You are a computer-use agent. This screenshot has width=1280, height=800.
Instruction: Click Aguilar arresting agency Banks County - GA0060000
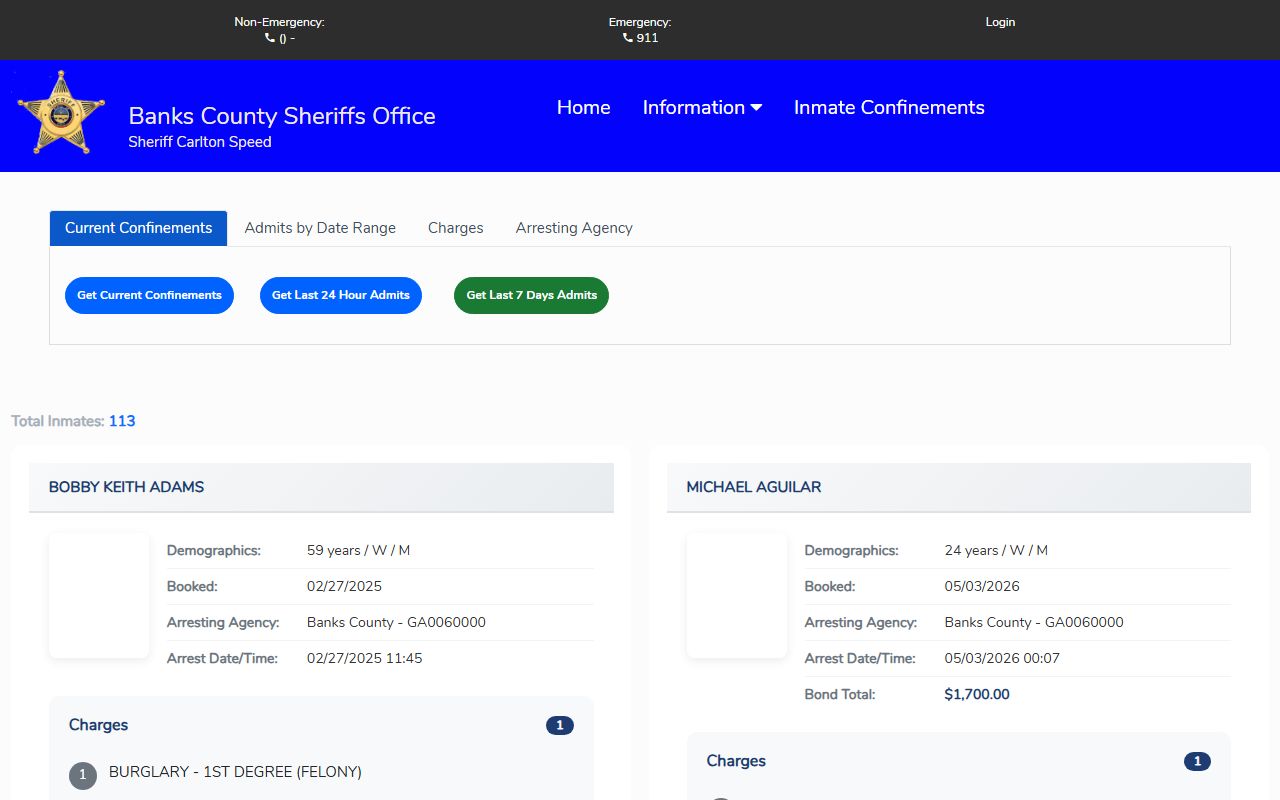(1034, 622)
